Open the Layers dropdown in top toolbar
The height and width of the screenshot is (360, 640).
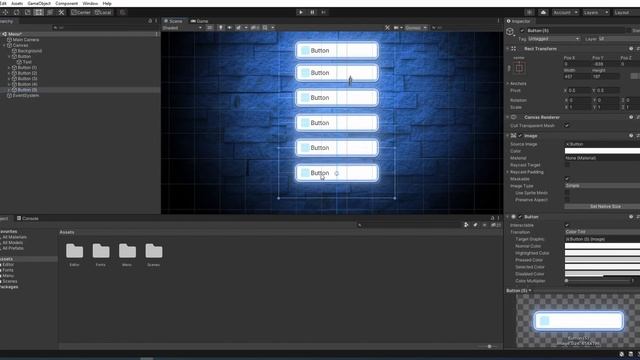click(x=596, y=13)
